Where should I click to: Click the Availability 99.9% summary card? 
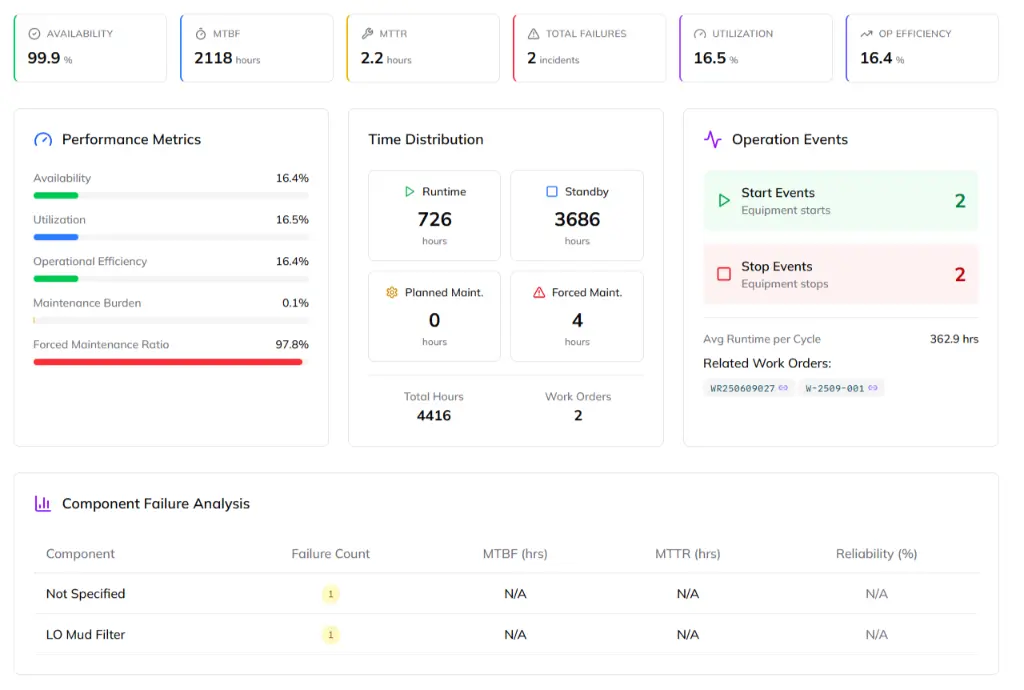[90, 48]
